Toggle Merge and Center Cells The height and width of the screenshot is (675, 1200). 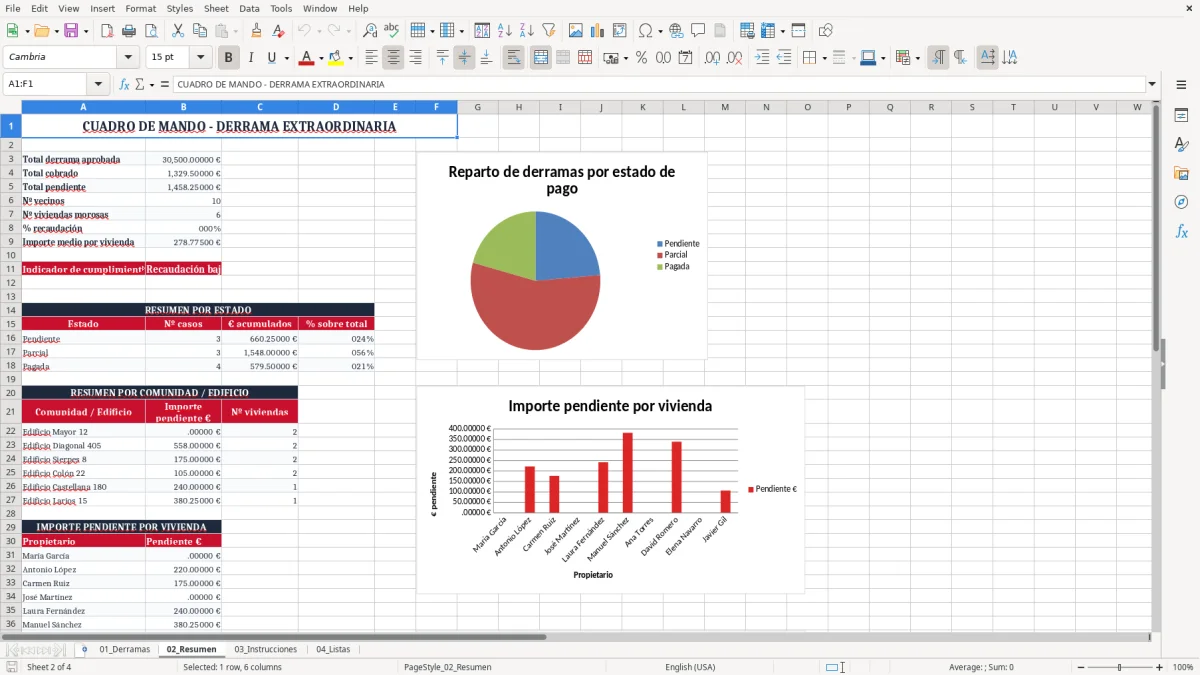point(540,58)
